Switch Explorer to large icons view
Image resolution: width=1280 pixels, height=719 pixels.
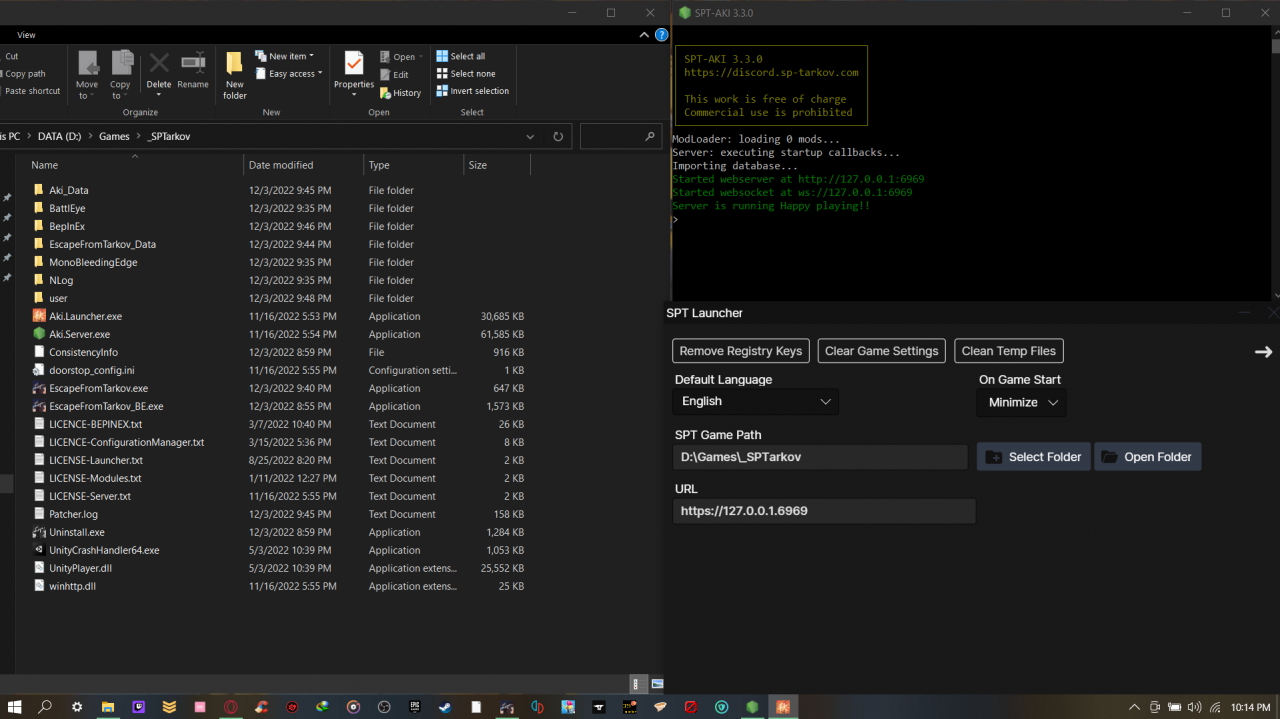point(657,684)
